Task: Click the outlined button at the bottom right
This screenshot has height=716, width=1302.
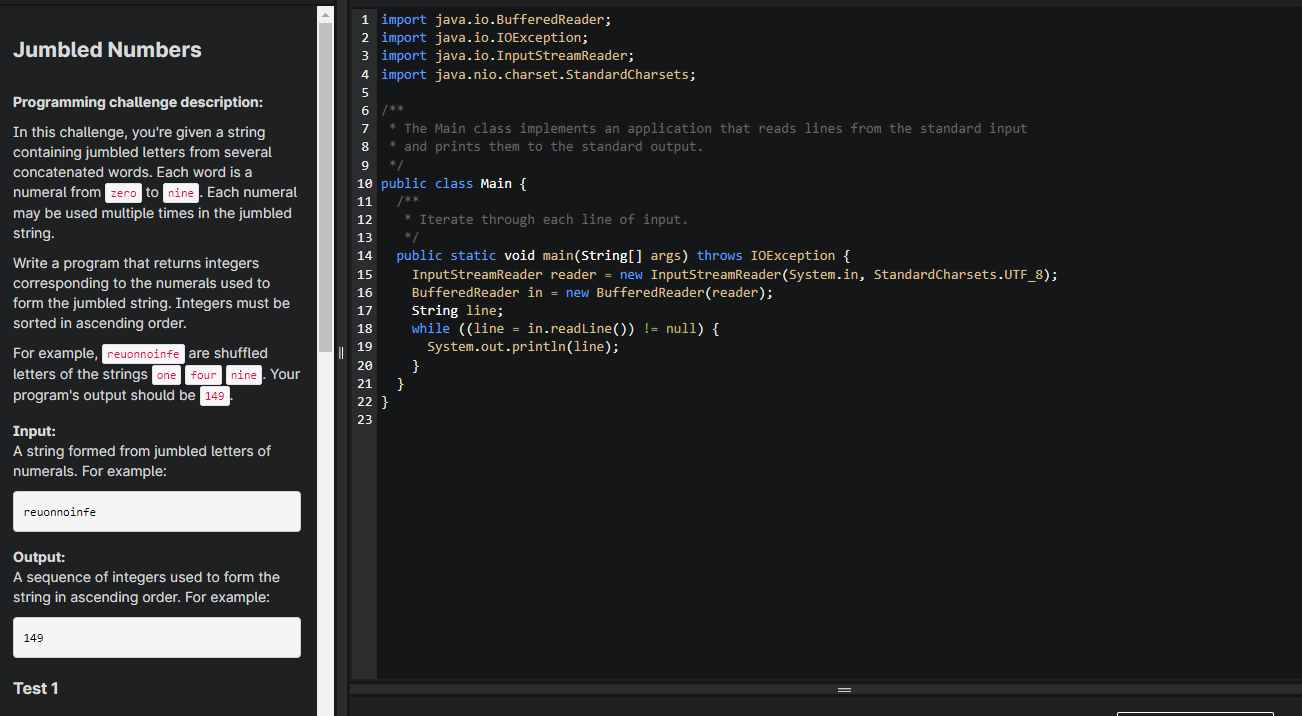Action: pyautogui.click(x=1195, y=713)
